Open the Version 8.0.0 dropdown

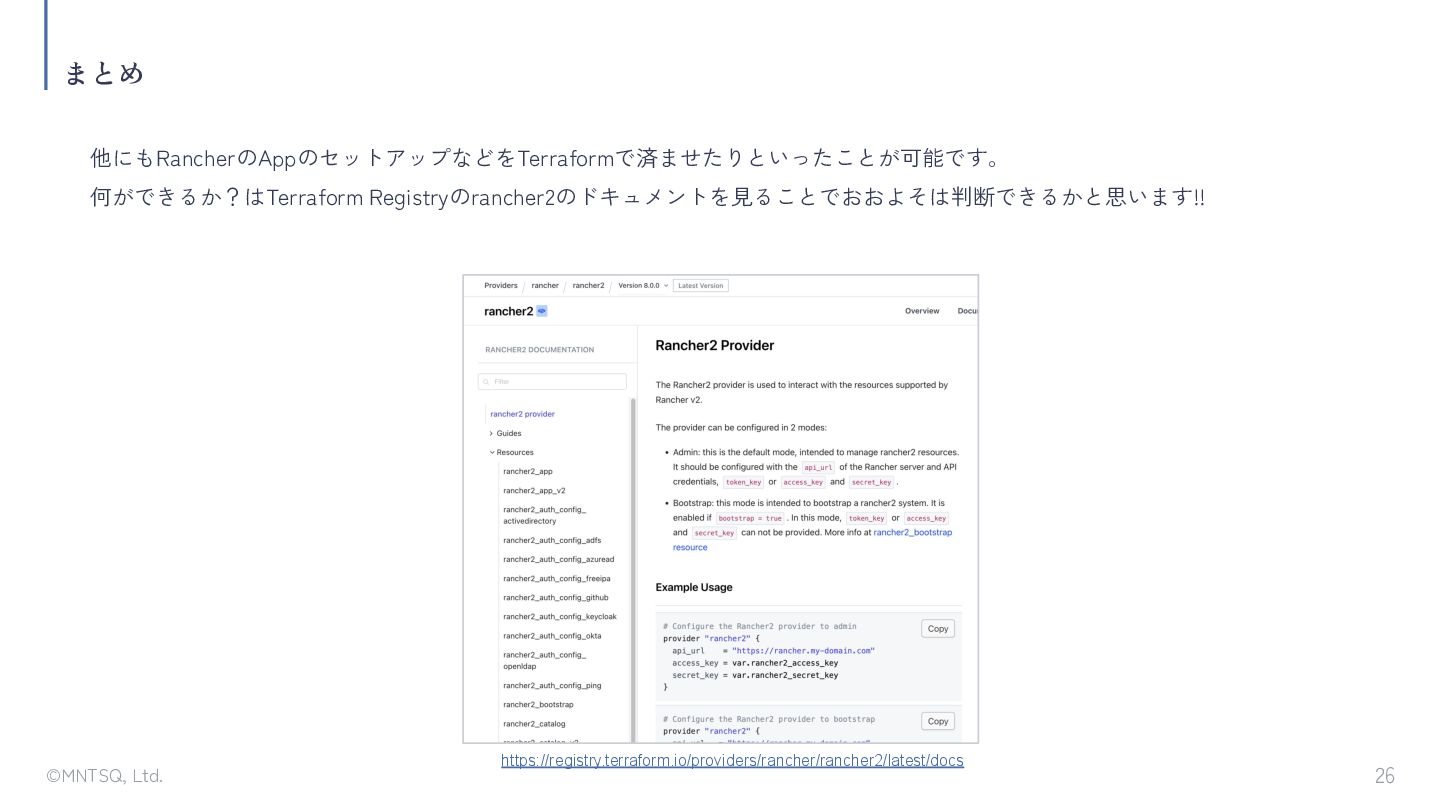tap(643, 286)
